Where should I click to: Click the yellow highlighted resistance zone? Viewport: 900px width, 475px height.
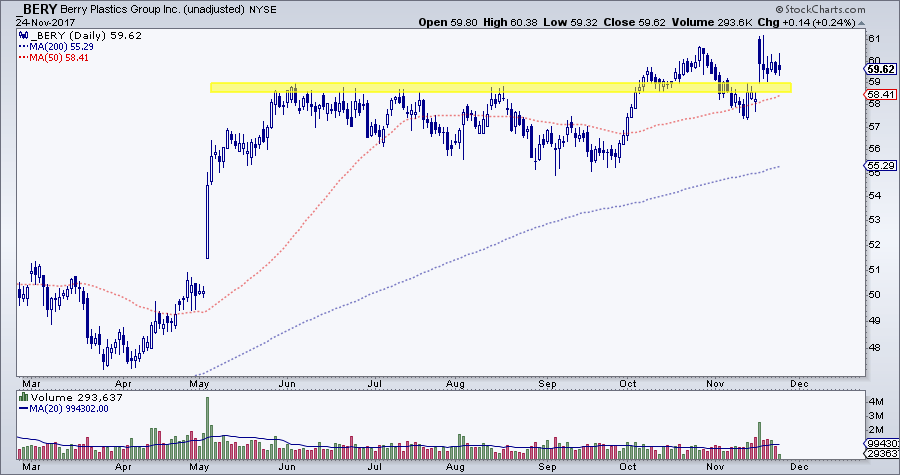[x=500, y=88]
